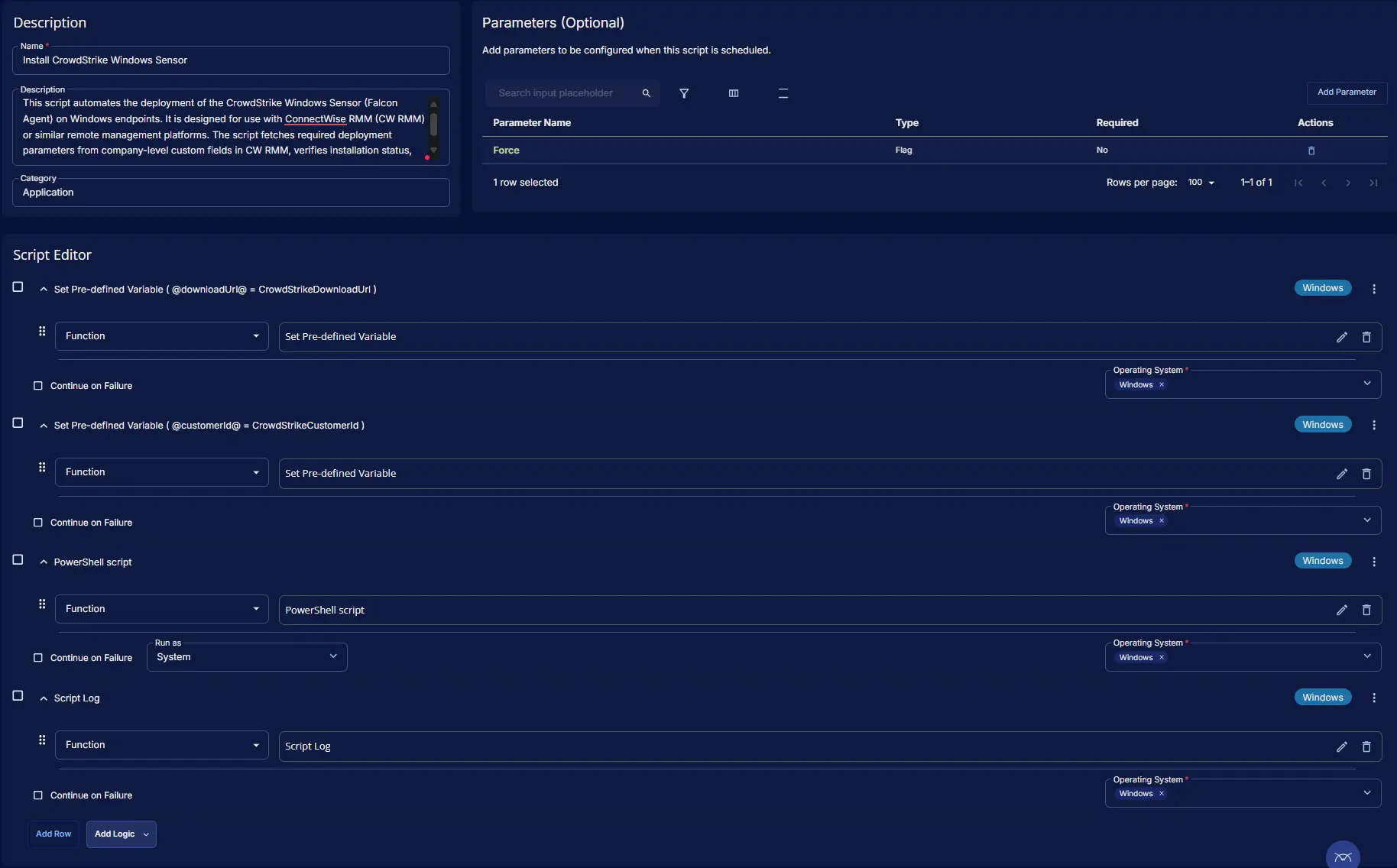This screenshot has height=868, width=1397.
Task: Select the checkbox for Script Log step
Action: [x=18, y=696]
